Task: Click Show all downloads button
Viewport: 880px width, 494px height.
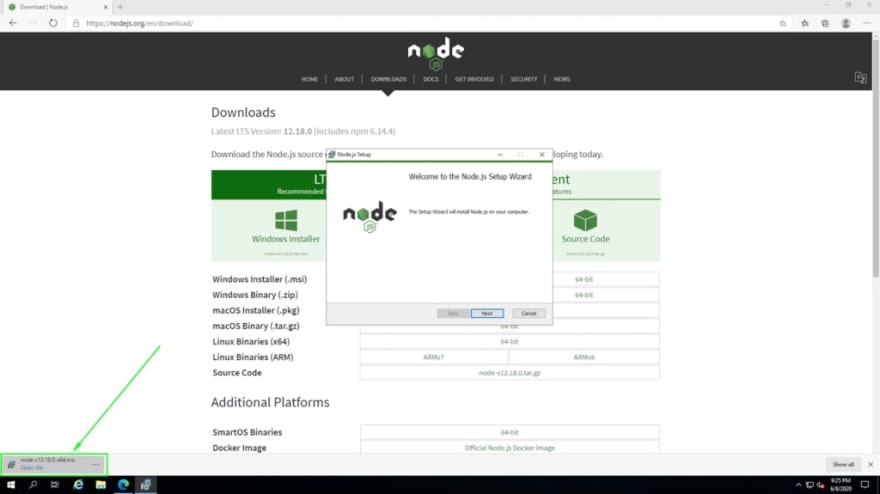Action: point(843,464)
